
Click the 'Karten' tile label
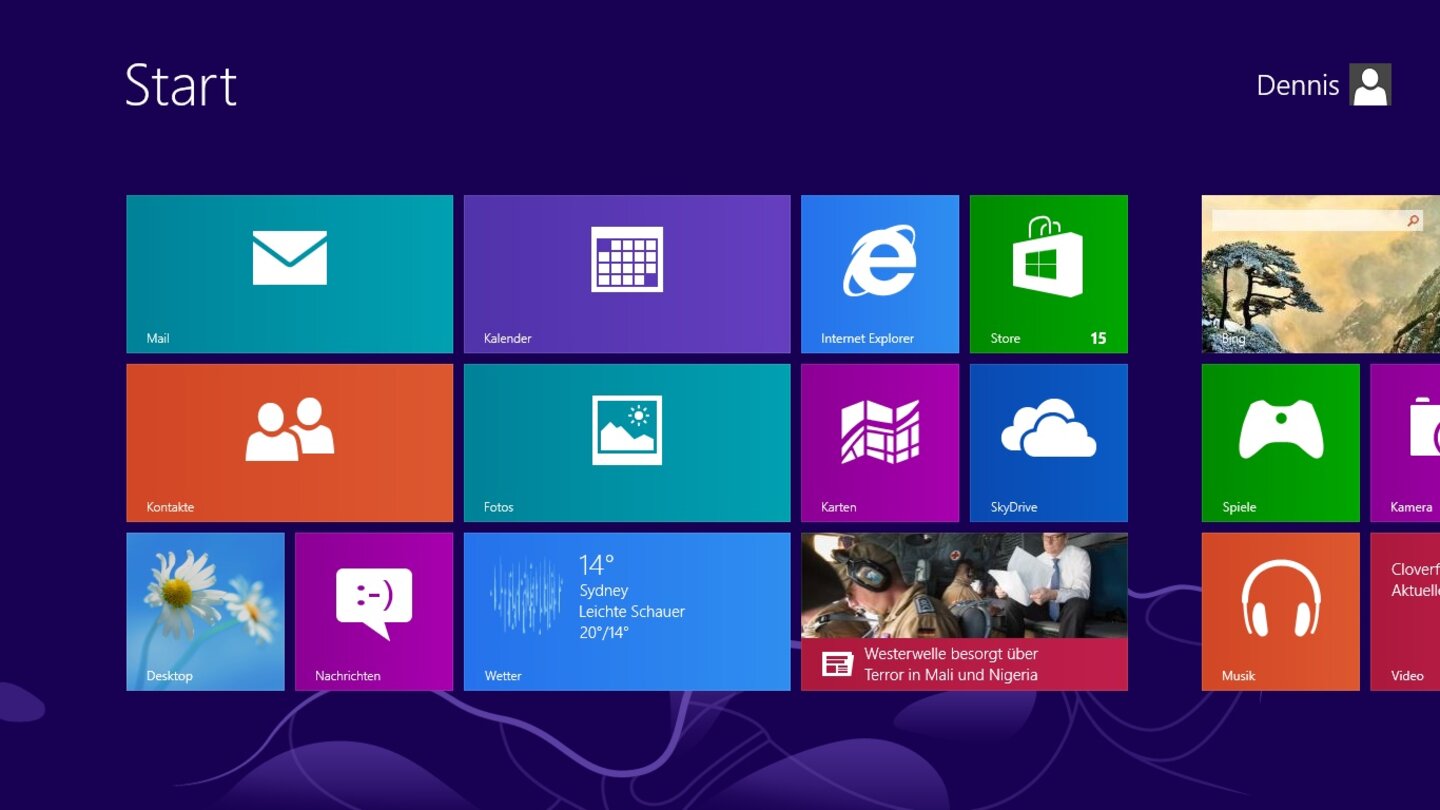tap(838, 507)
